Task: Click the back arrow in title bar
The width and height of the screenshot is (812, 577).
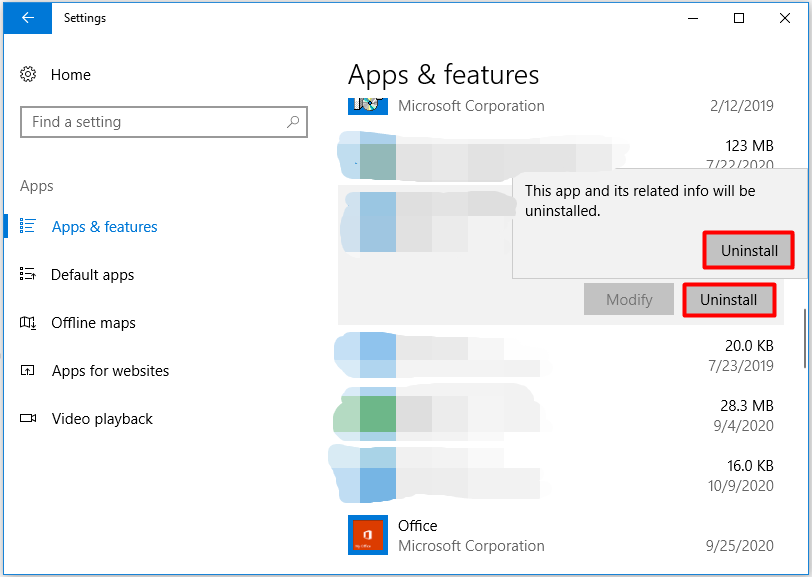Action: point(26,18)
